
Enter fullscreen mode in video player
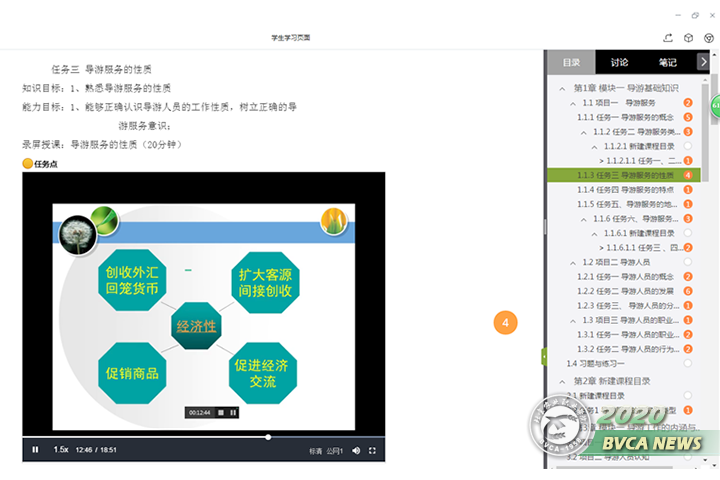click(x=373, y=451)
